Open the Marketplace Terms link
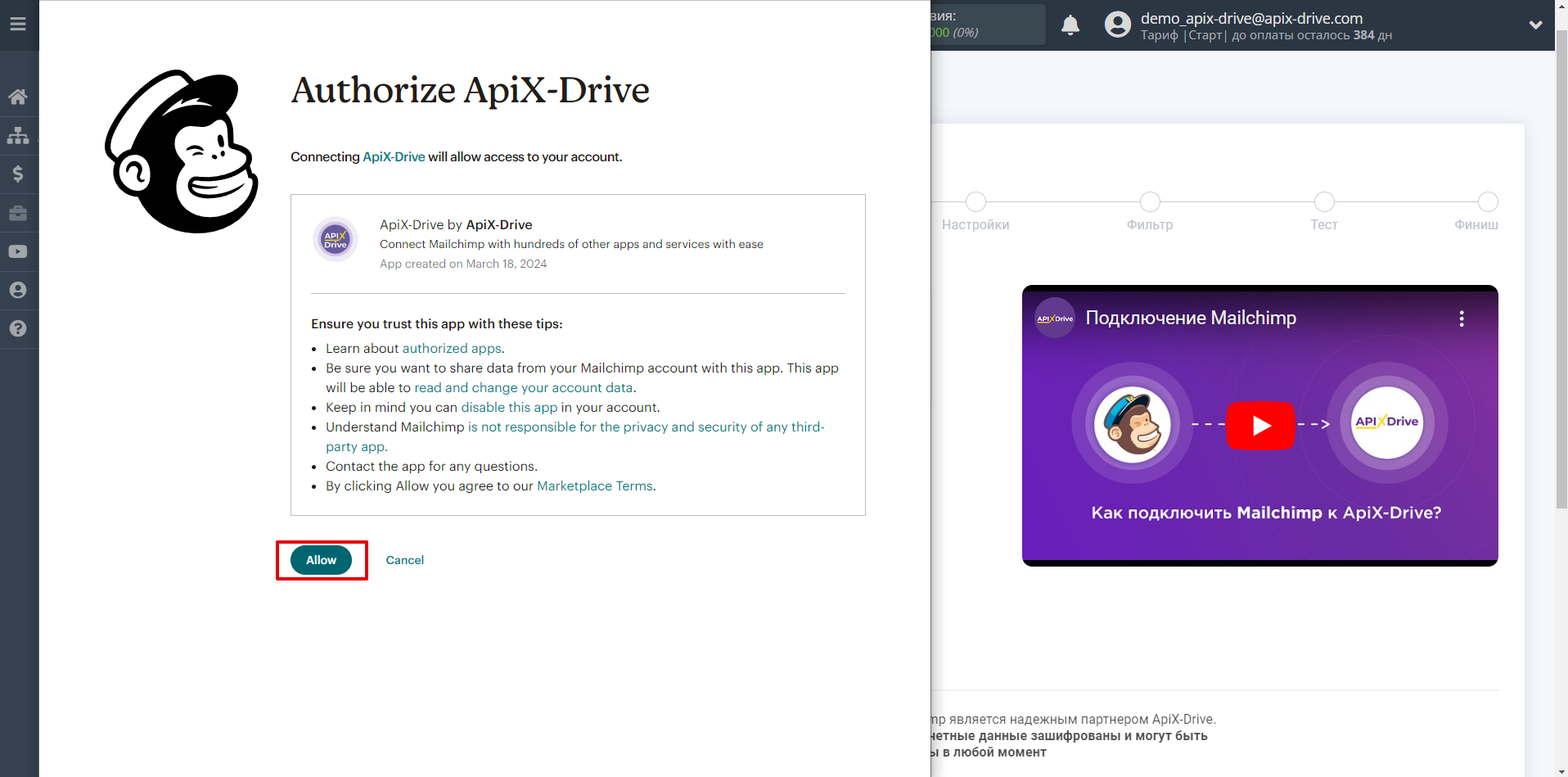1568x777 pixels. [x=595, y=486]
